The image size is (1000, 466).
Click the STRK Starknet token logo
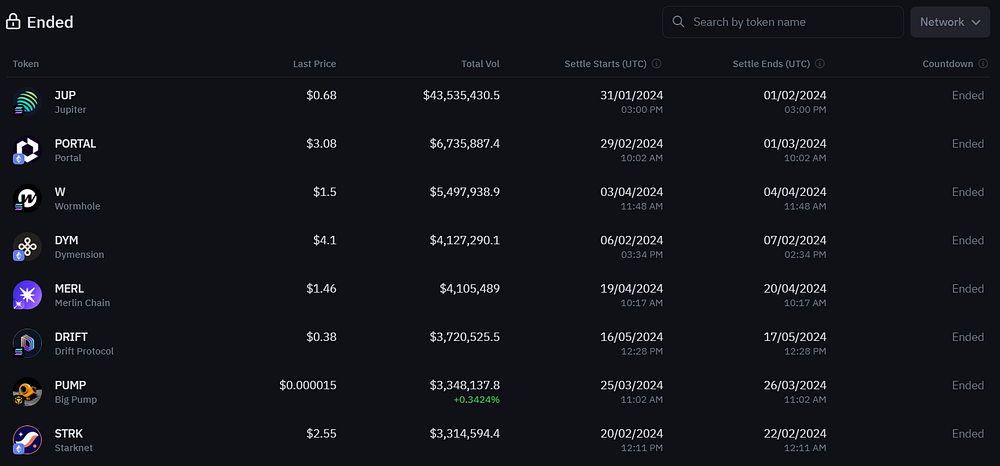click(27, 441)
